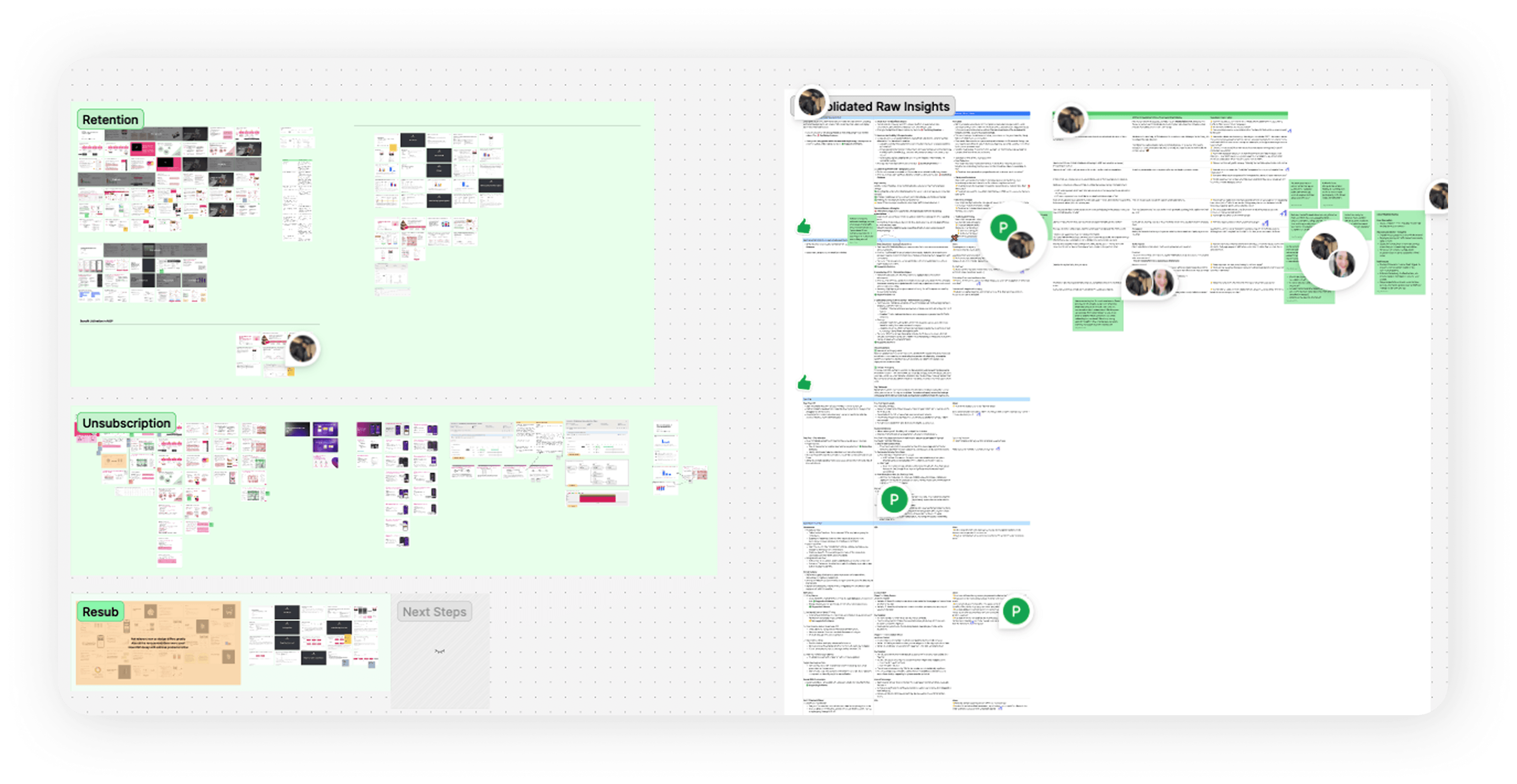Screen dimensions: 1517x784
Task: Select the red bar thumbnail in Unsubscription
Action: pyautogui.click(x=597, y=499)
